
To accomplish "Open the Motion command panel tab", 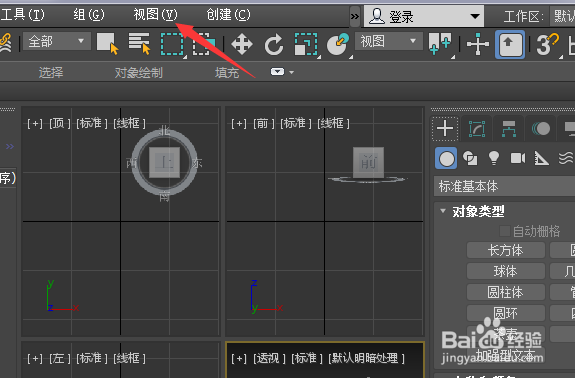I will (x=541, y=129).
